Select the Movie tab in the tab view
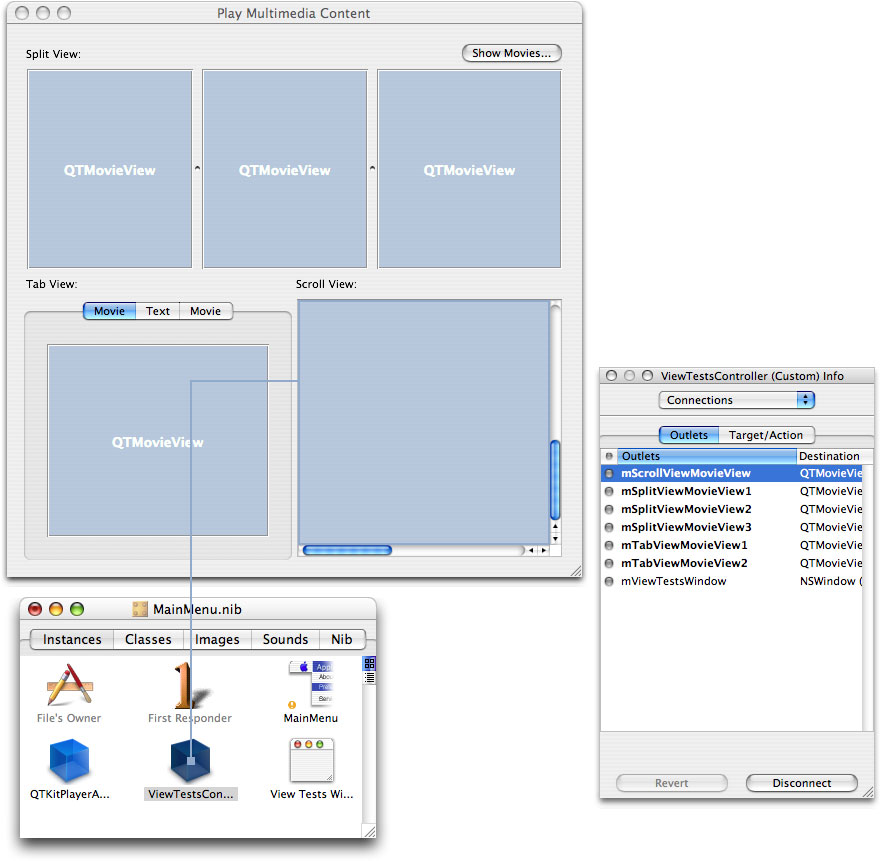881x861 pixels. click(109, 311)
